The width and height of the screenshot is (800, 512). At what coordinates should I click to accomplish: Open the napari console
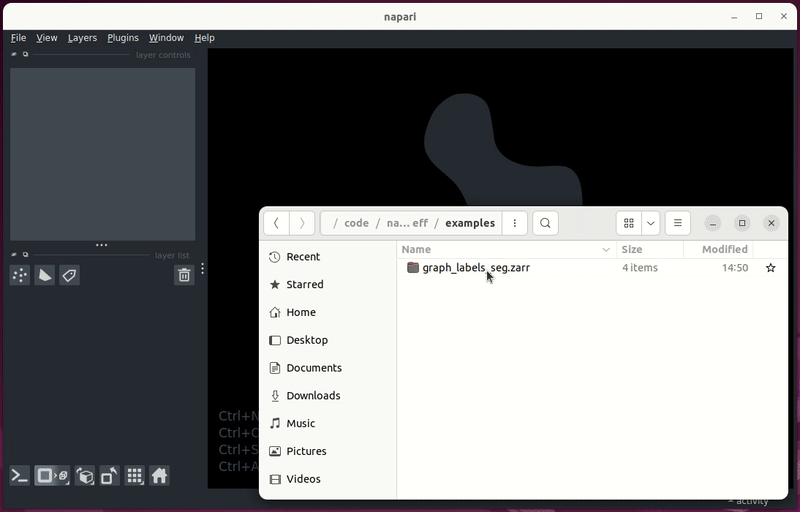20,476
